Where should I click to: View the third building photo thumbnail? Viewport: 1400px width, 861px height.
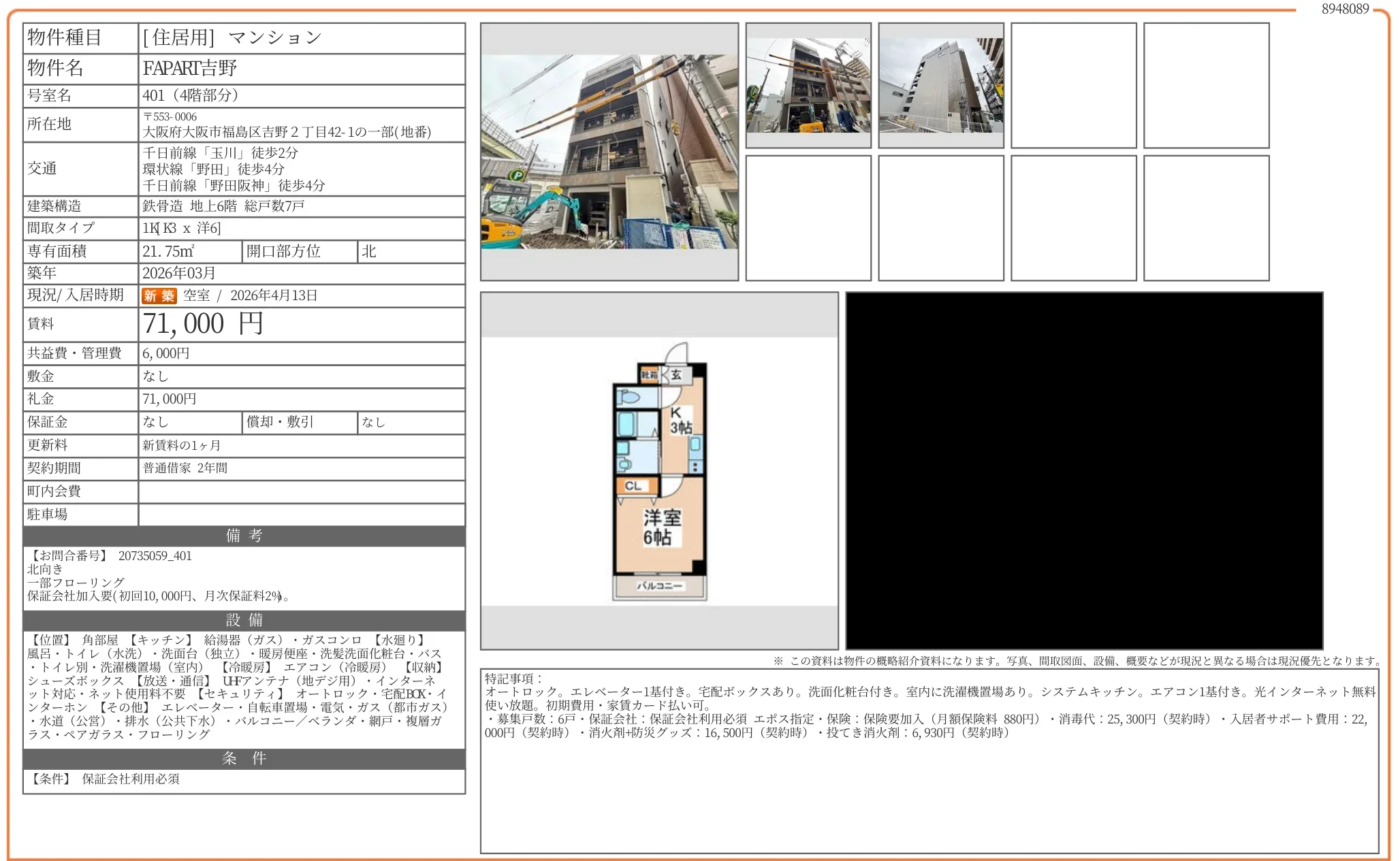pyautogui.click(x=941, y=86)
